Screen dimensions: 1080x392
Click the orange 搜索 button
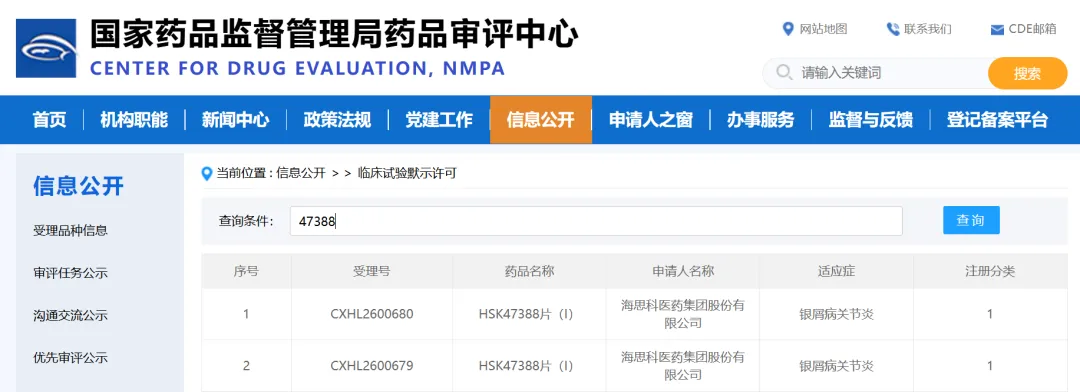tap(1027, 73)
